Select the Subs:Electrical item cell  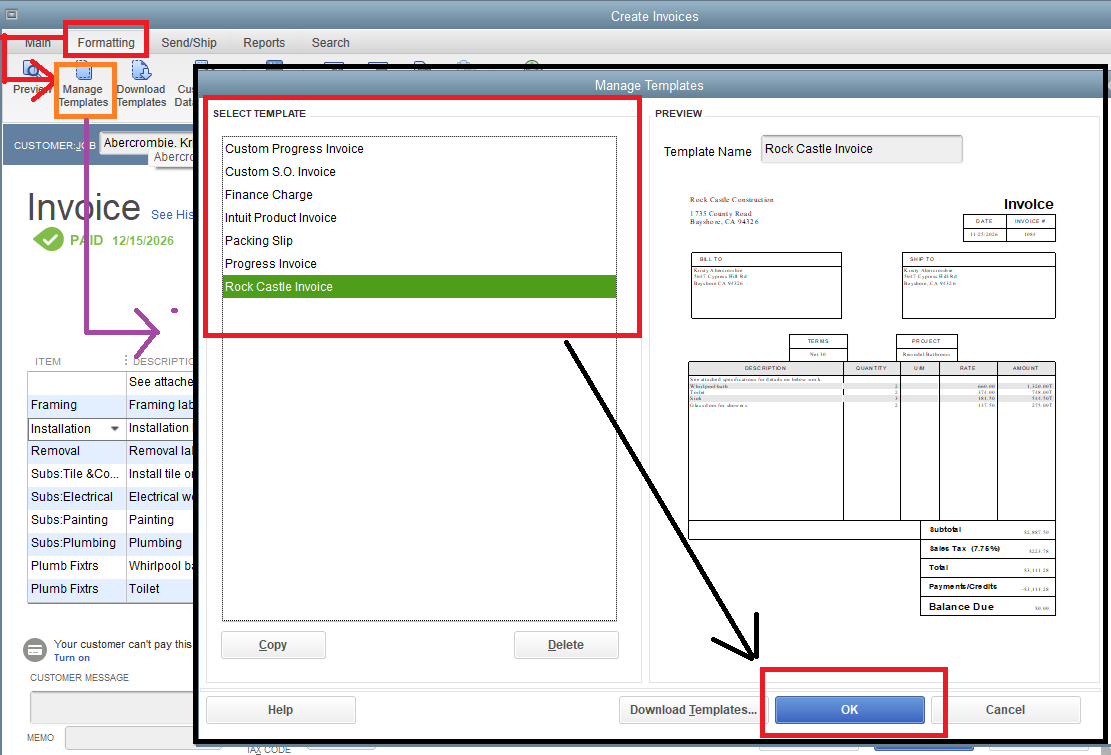tap(77, 497)
